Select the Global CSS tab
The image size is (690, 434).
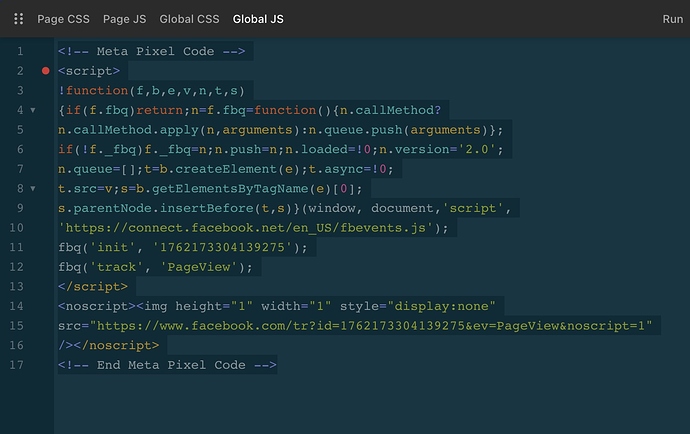pyautogui.click(x=189, y=19)
